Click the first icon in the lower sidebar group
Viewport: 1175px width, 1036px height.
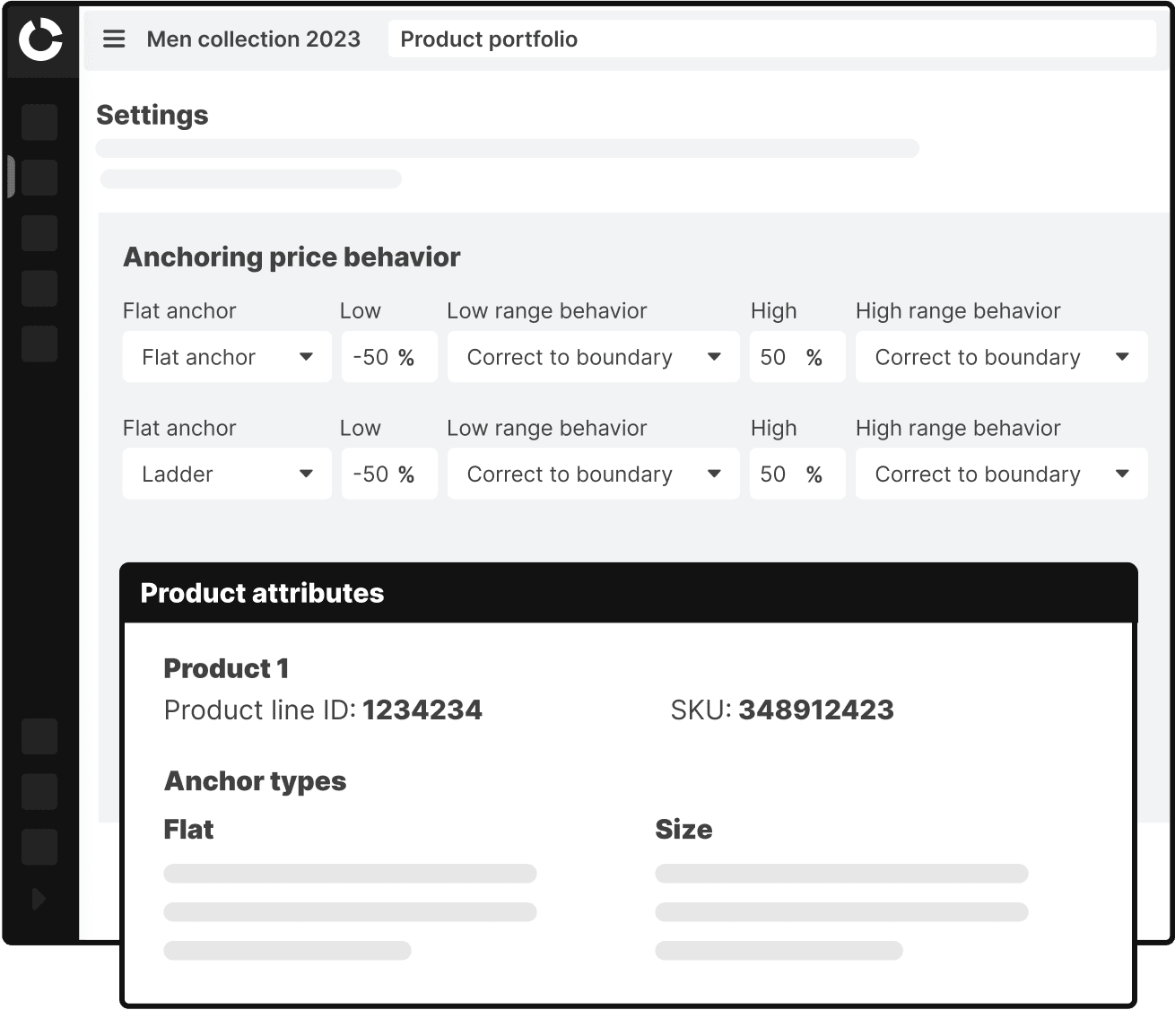39,736
